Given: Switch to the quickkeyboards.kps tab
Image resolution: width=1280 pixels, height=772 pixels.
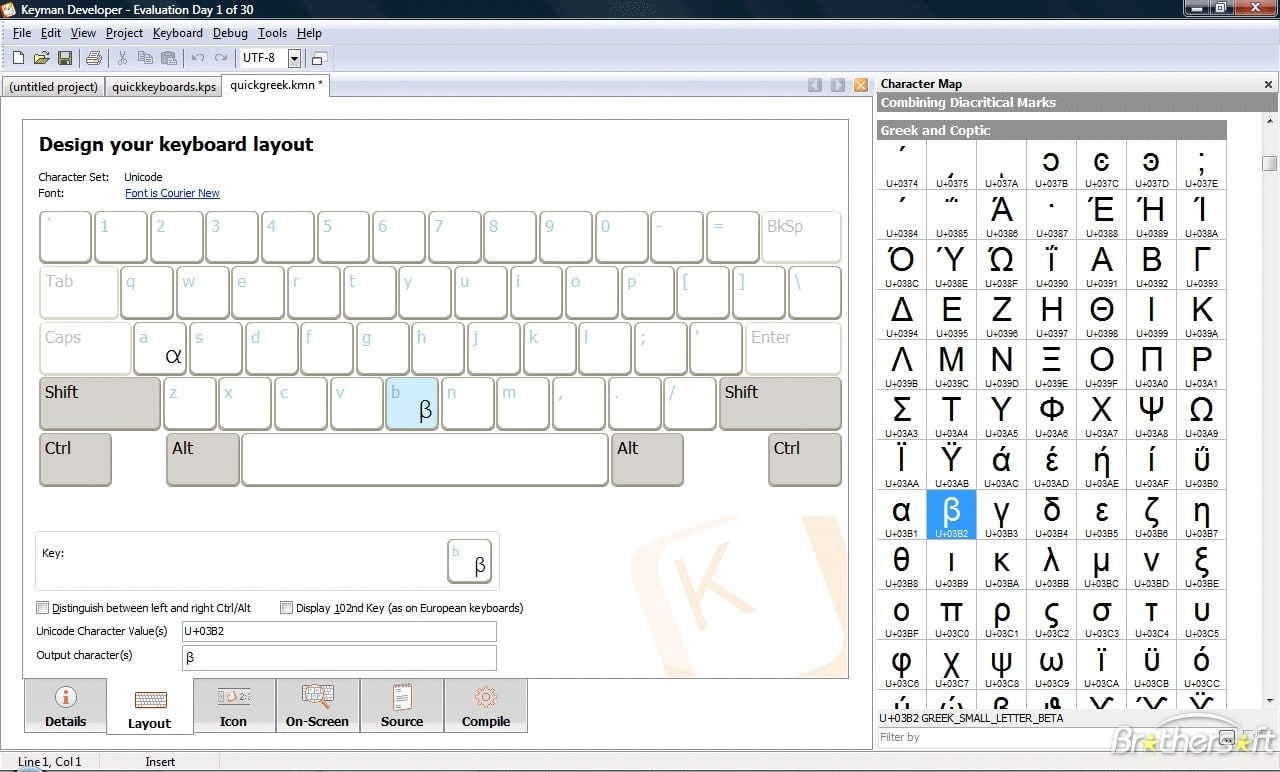Looking at the screenshot, I should click(163, 86).
